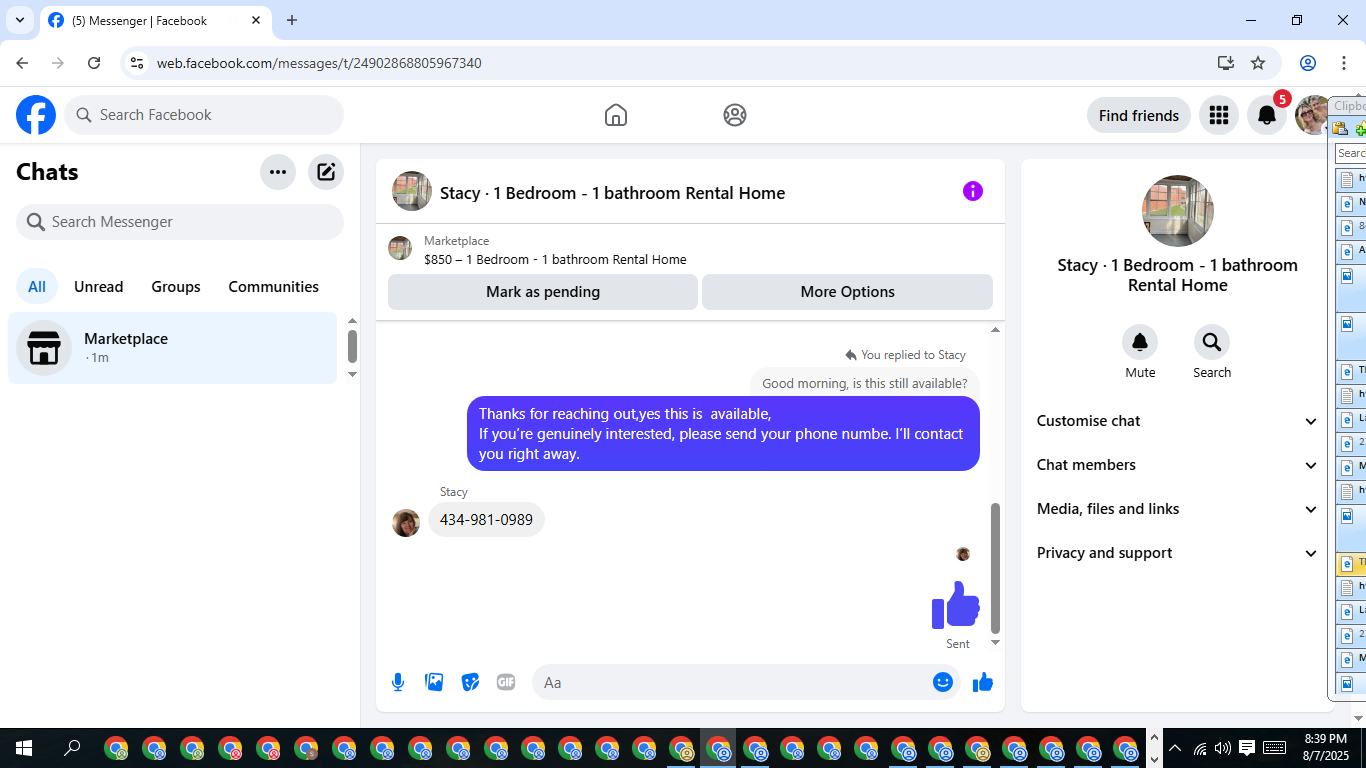Screen dimensions: 1366x768
Task: Click the install app icon in address bar
Action: click(x=1226, y=63)
